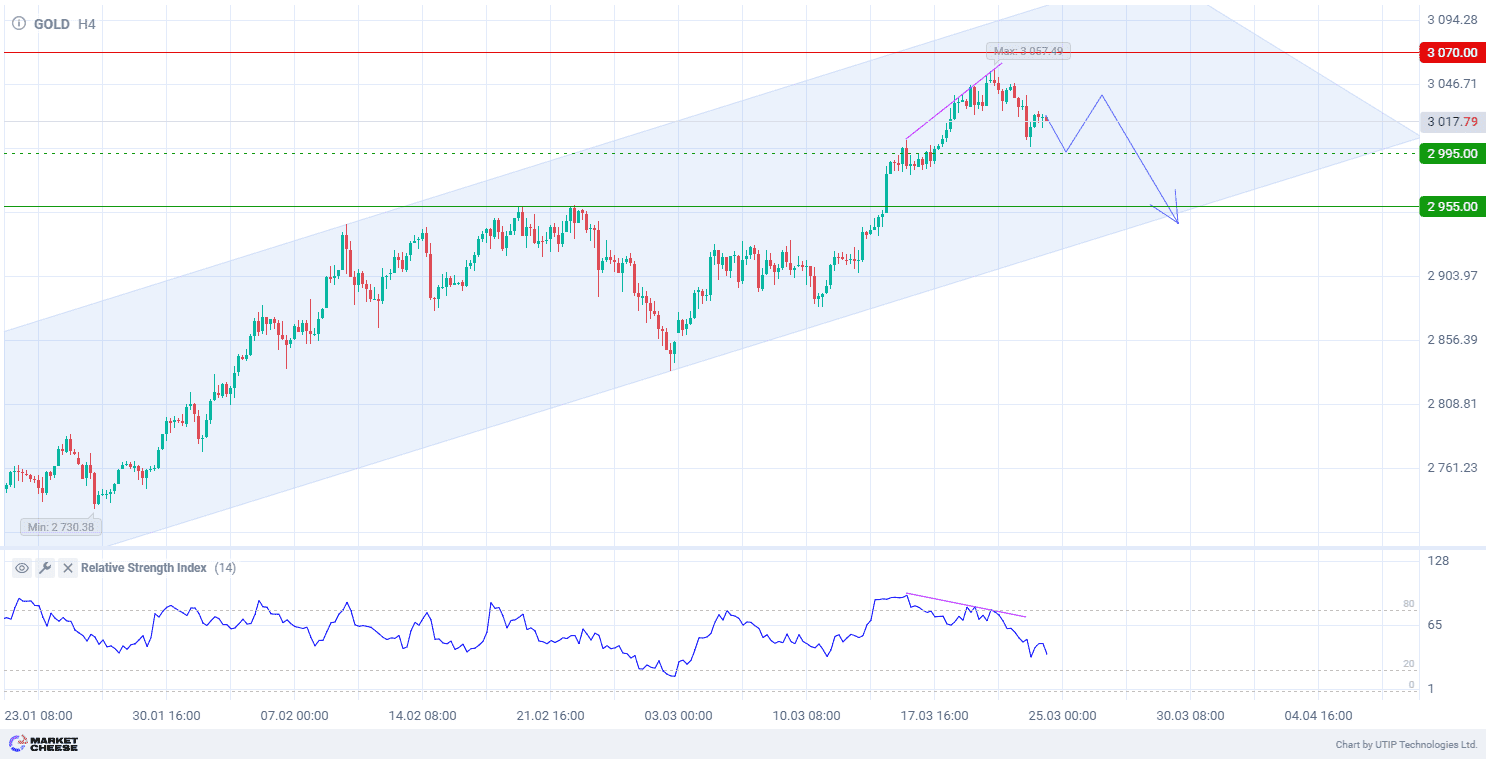Select the green 2 955.00 price label

coord(1452,206)
